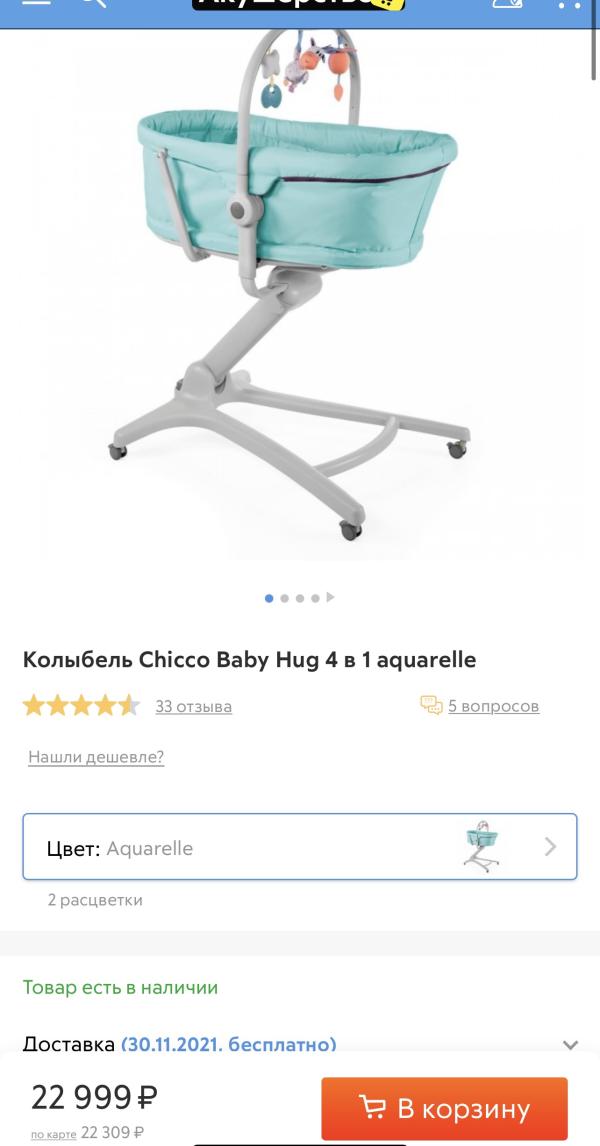The height and width of the screenshot is (1146, 600).
Task: Advance carousel with the small arrow
Action: (330, 597)
